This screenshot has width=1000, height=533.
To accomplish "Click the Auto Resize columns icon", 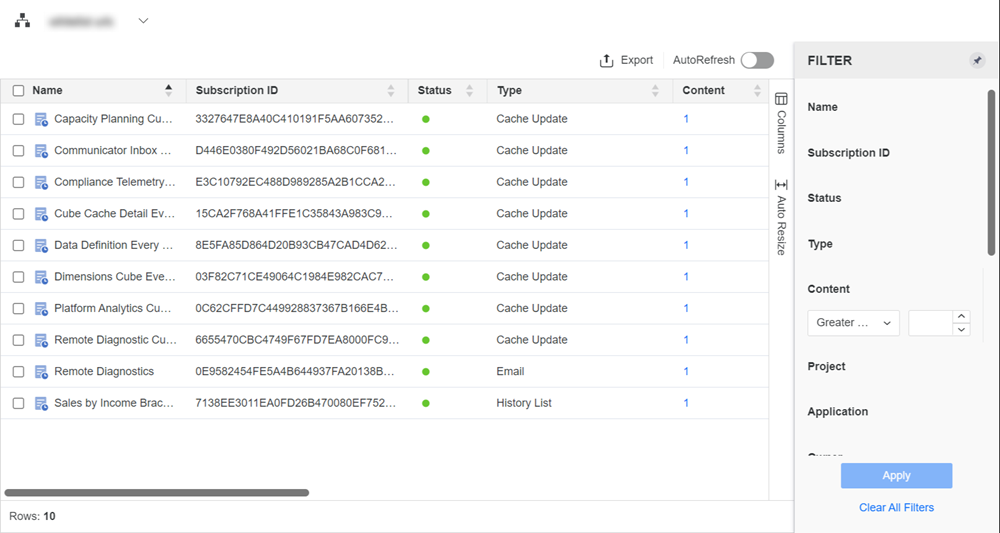I will click(x=781, y=185).
